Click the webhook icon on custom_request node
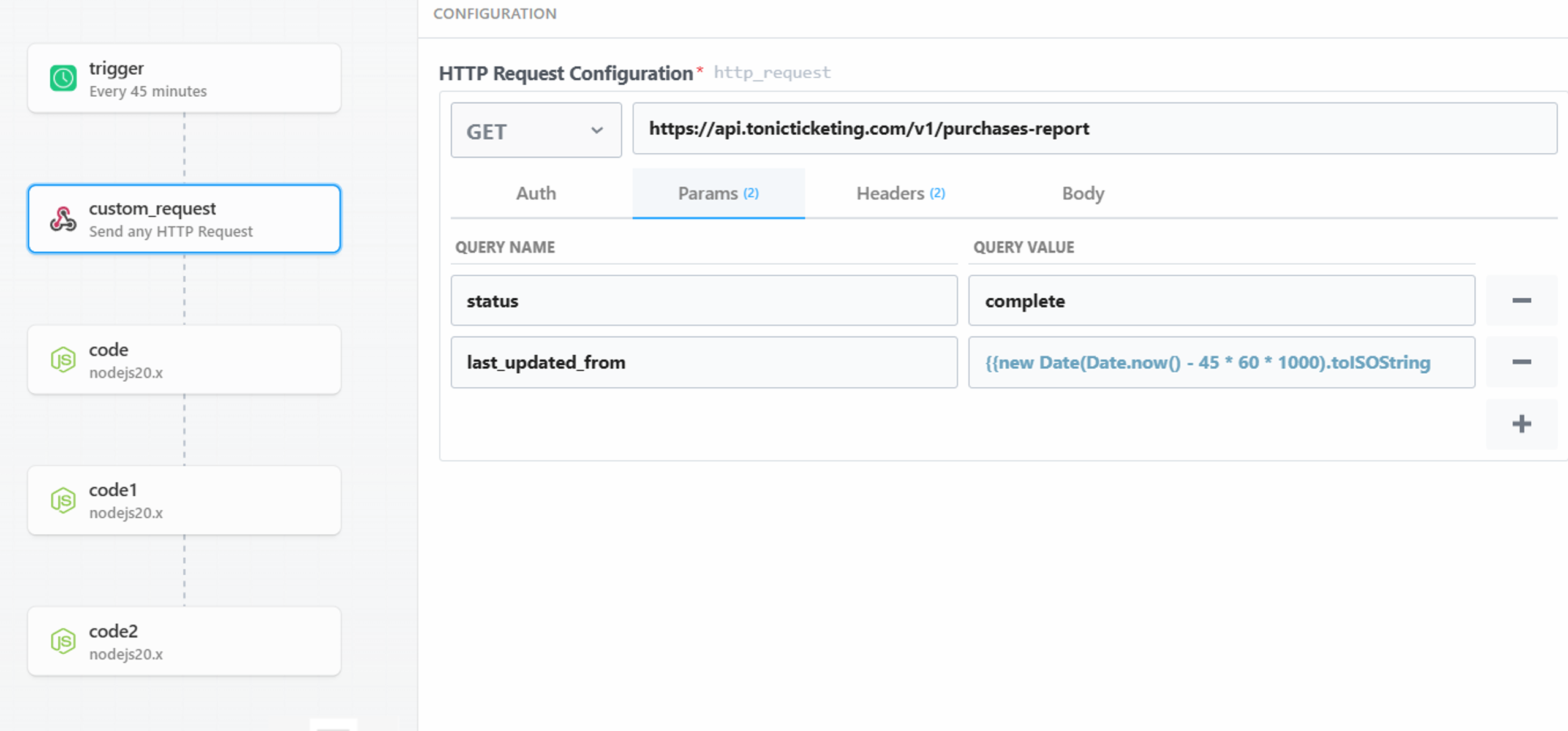 (62, 219)
